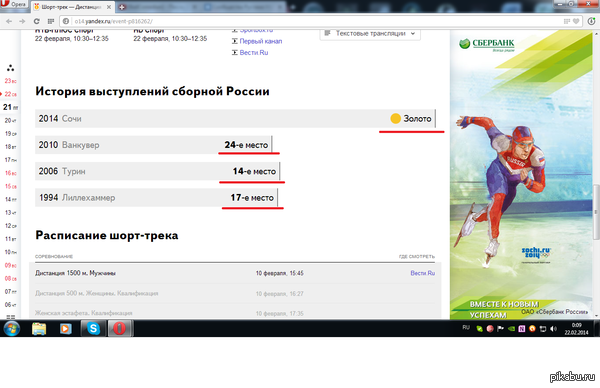Image resolution: width=600 pixels, height=388 pixels.
Task: Open the Первый канал link
Action: point(261,41)
